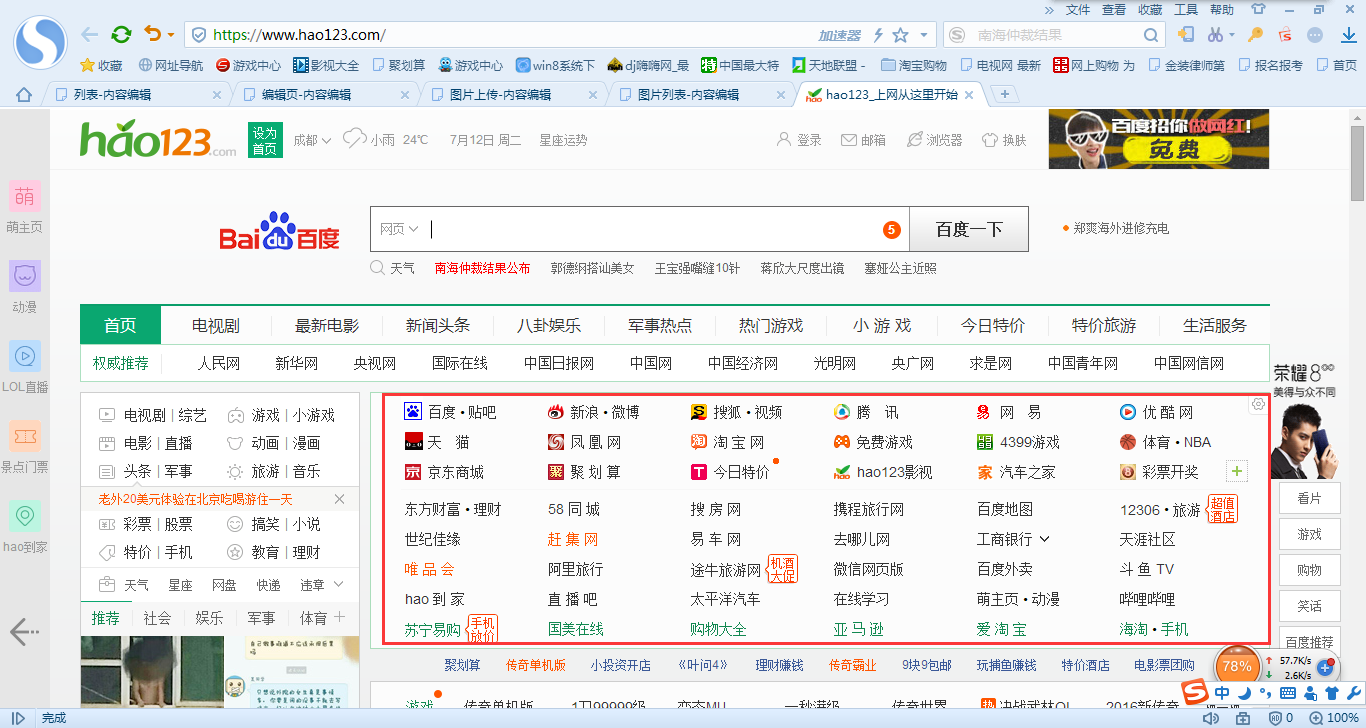Open the 成都 city selector dropdown
This screenshot has height=728, width=1366.
(x=312, y=140)
